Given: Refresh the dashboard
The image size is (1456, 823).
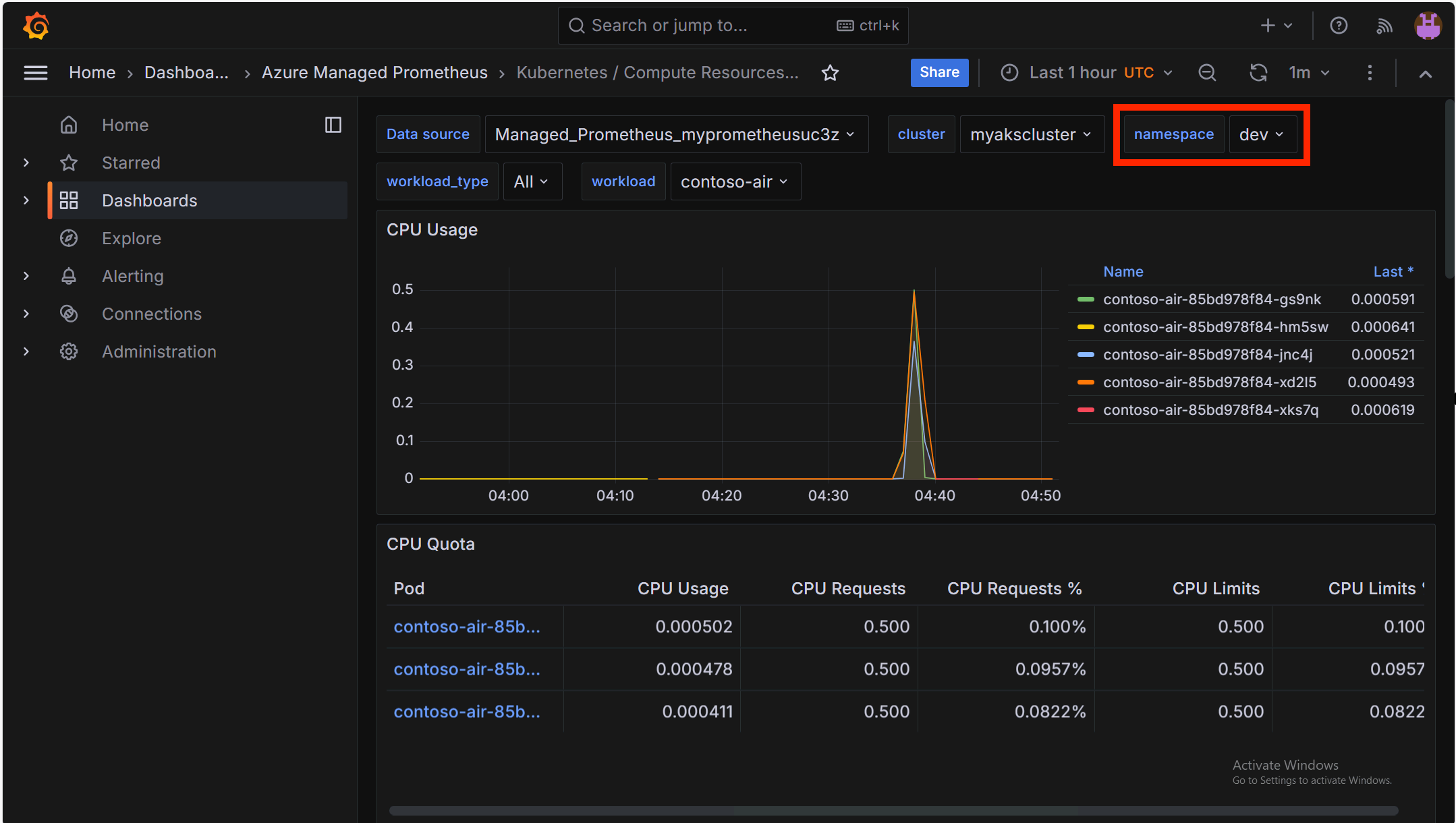Looking at the screenshot, I should [x=1258, y=73].
